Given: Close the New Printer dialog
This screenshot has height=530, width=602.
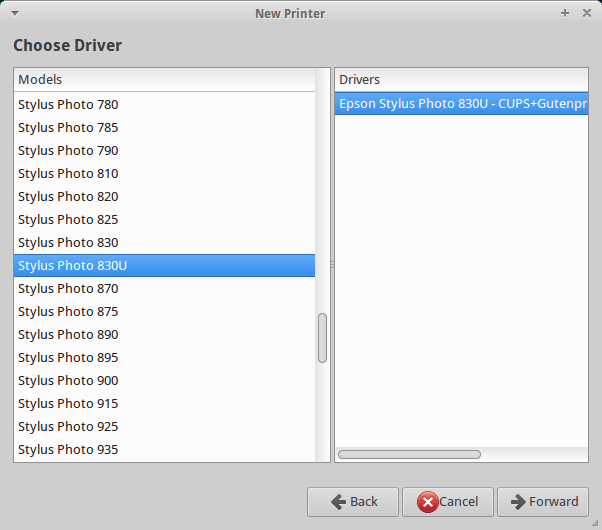Looking at the screenshot, I should tap(587, 13).
